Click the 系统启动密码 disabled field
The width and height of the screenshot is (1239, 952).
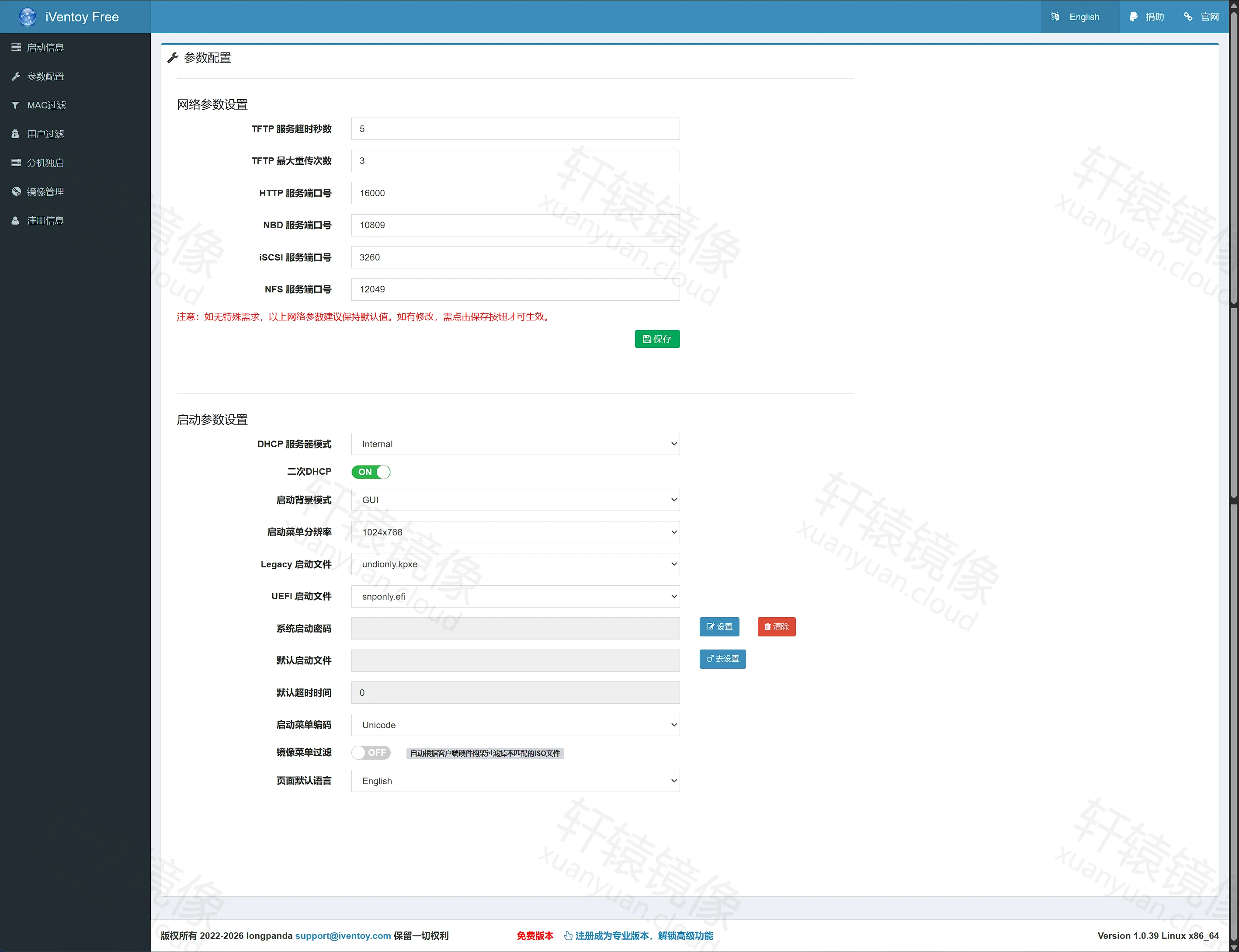pos(515,629)
